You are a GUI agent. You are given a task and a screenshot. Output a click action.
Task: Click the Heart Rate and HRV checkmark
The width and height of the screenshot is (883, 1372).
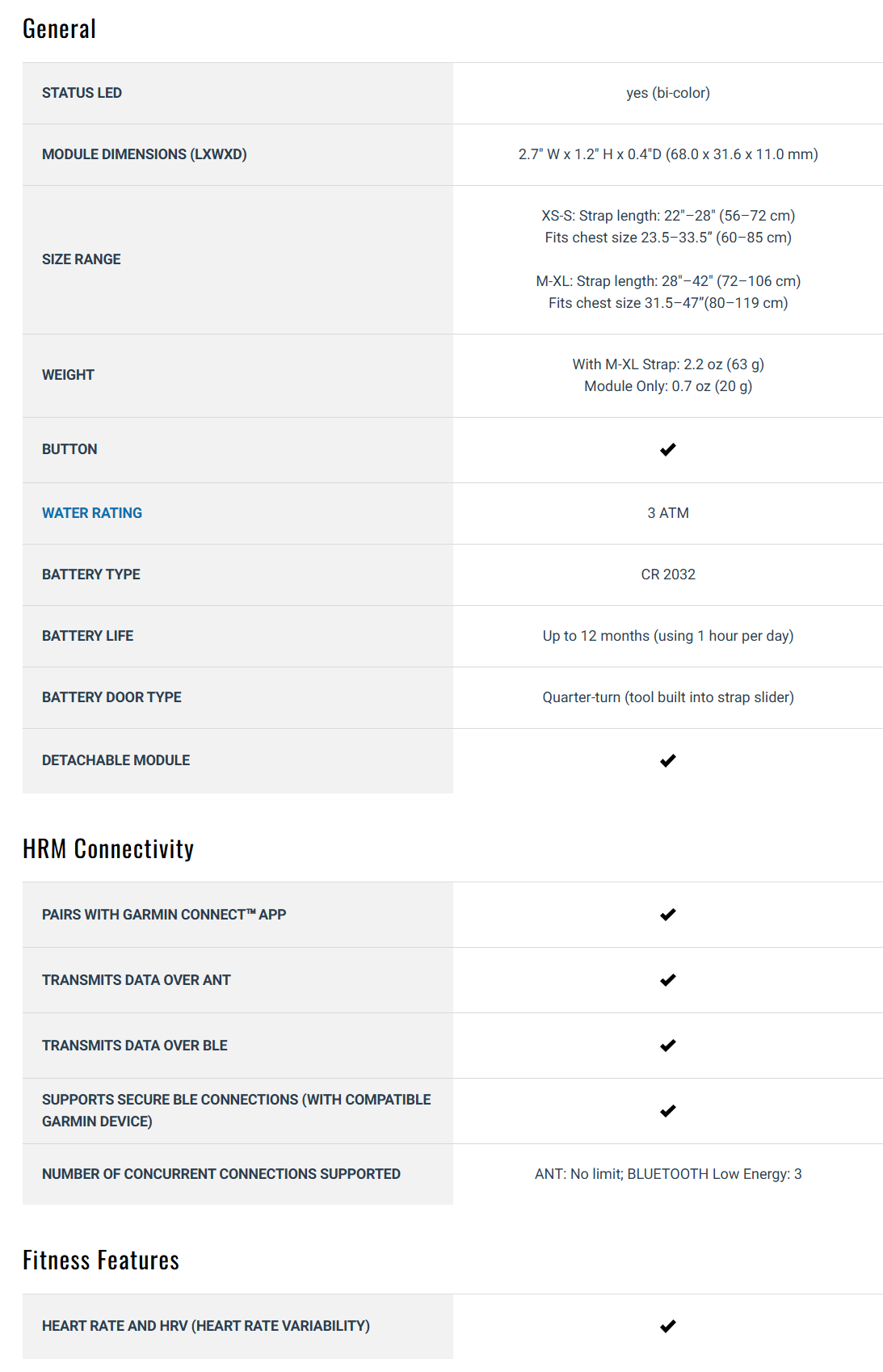pyautogui.click(x=667, y=1326)
